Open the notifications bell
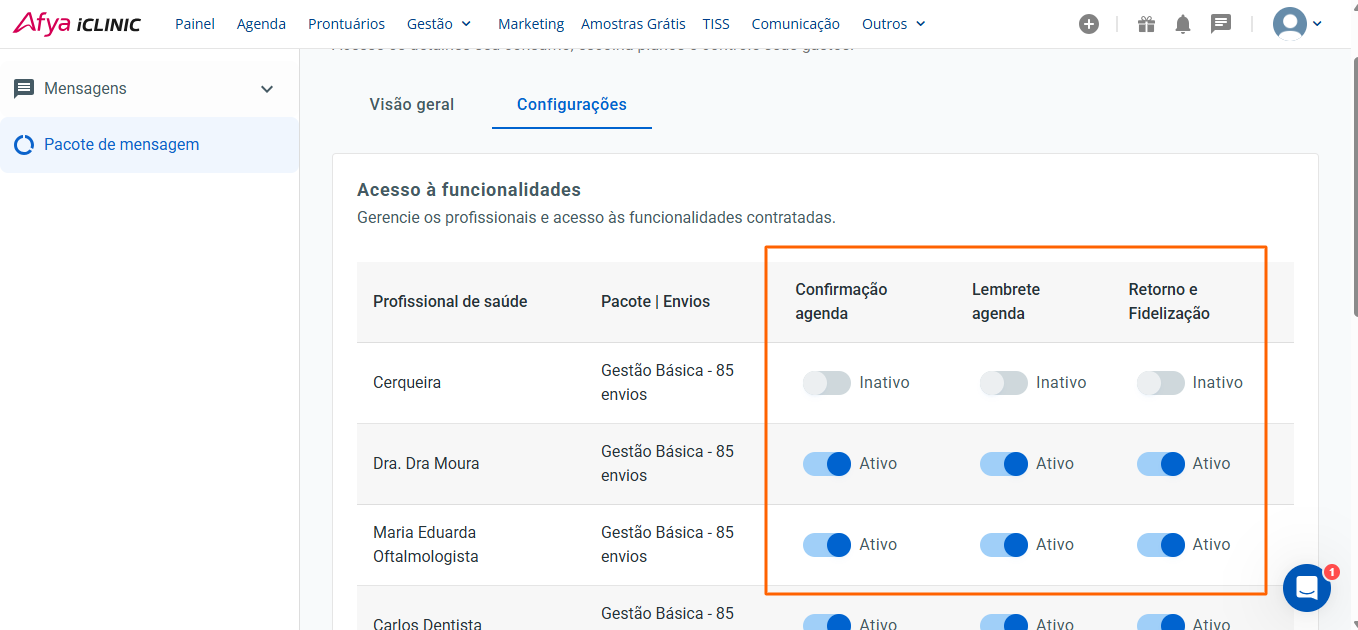Image resolution: width=1358 pixels, height=630 pixels. [x=1183, y=24]
